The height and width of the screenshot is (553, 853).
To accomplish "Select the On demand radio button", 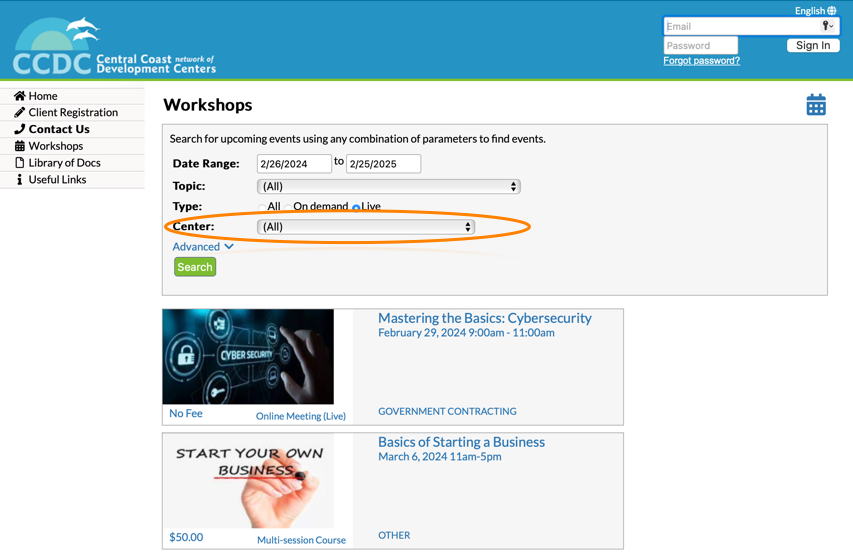I will 288,208.
